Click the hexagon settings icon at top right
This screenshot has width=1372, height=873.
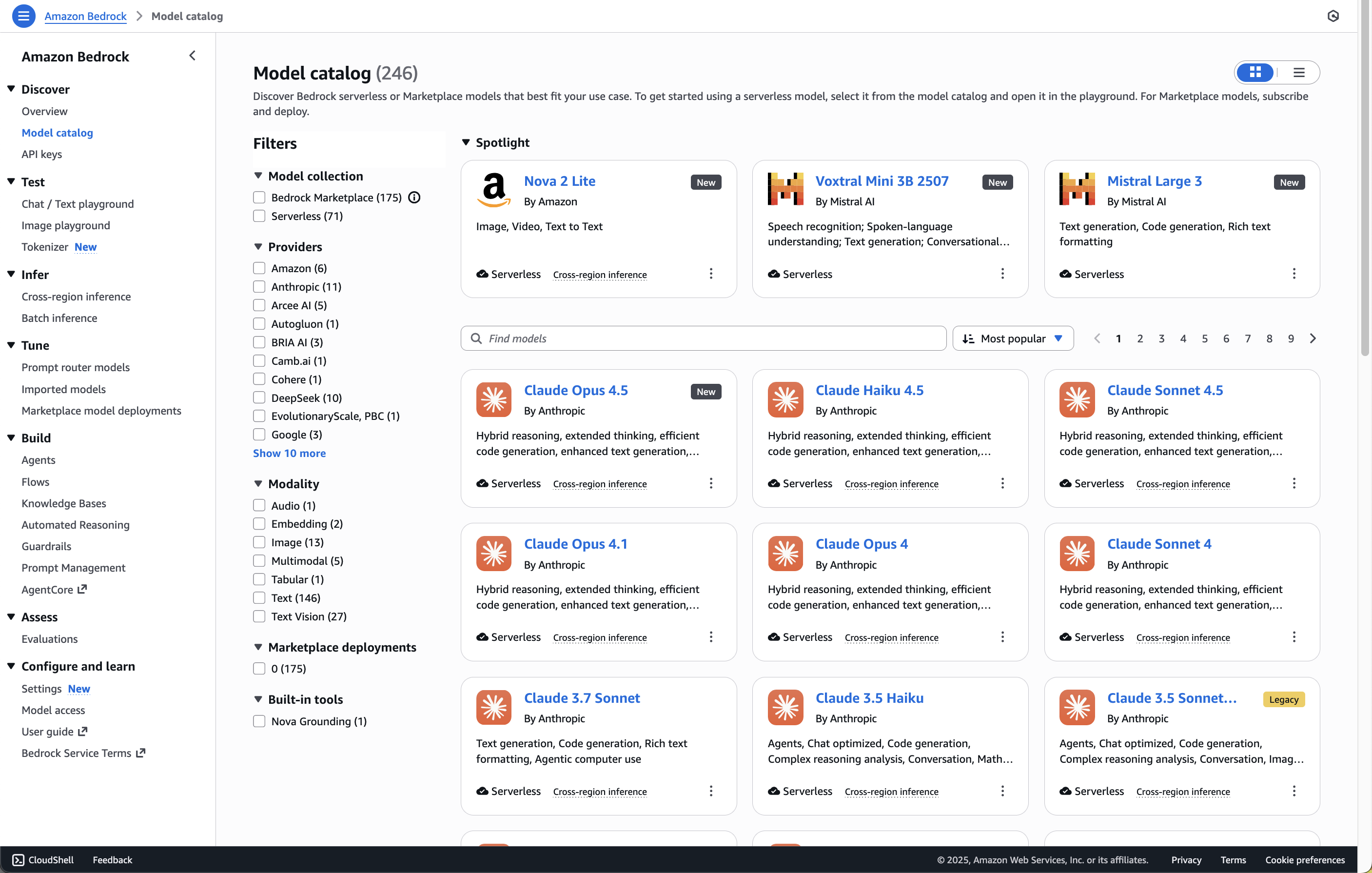pos(1333,16)
